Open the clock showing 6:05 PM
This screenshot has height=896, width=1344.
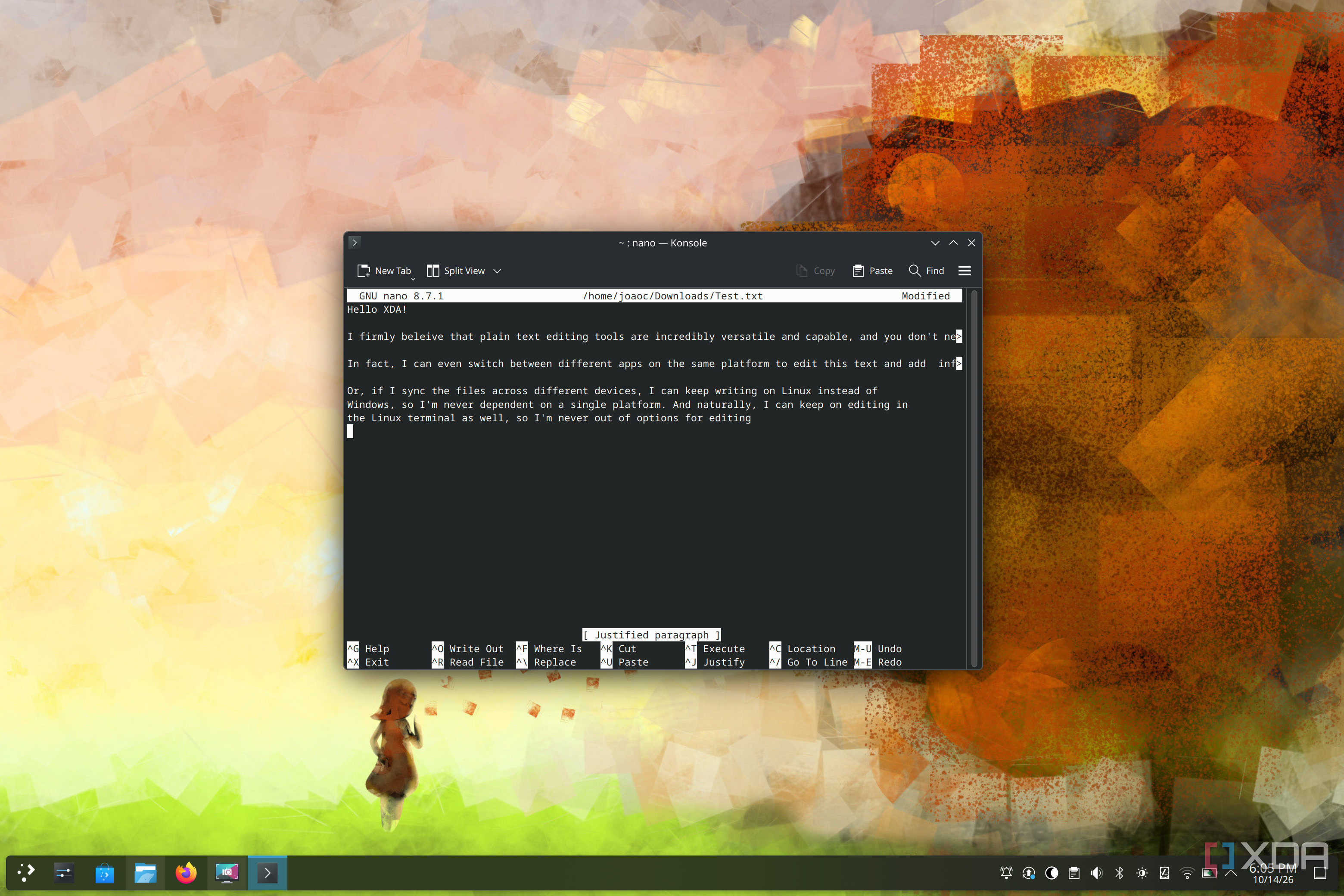(x=1272, y=873)
